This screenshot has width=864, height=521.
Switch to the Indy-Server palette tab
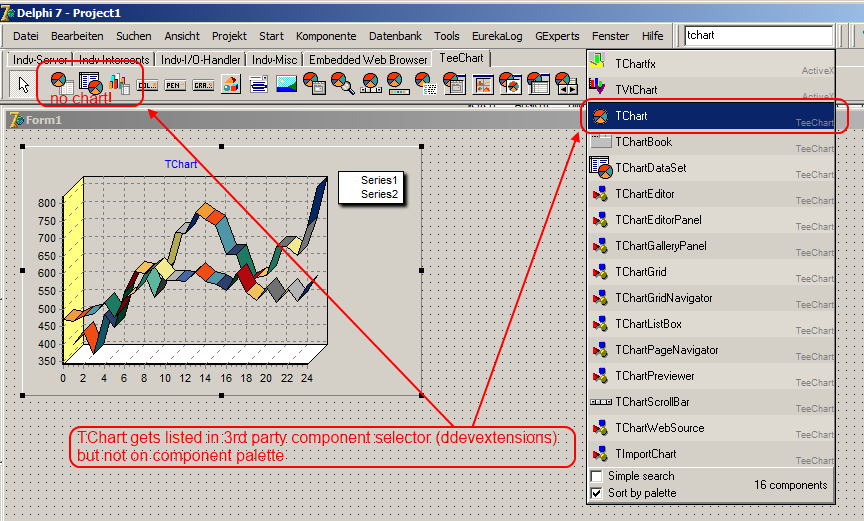40,59
